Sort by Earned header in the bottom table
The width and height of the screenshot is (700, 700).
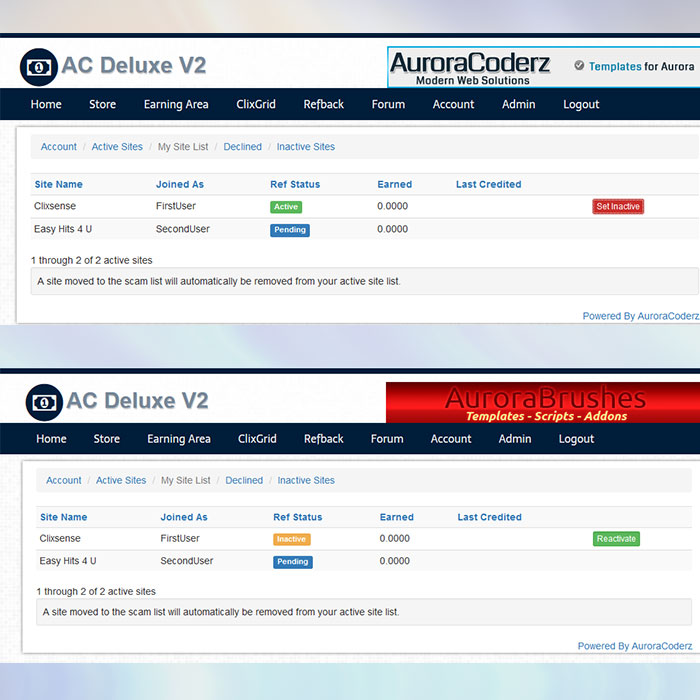tap(397, 517)
